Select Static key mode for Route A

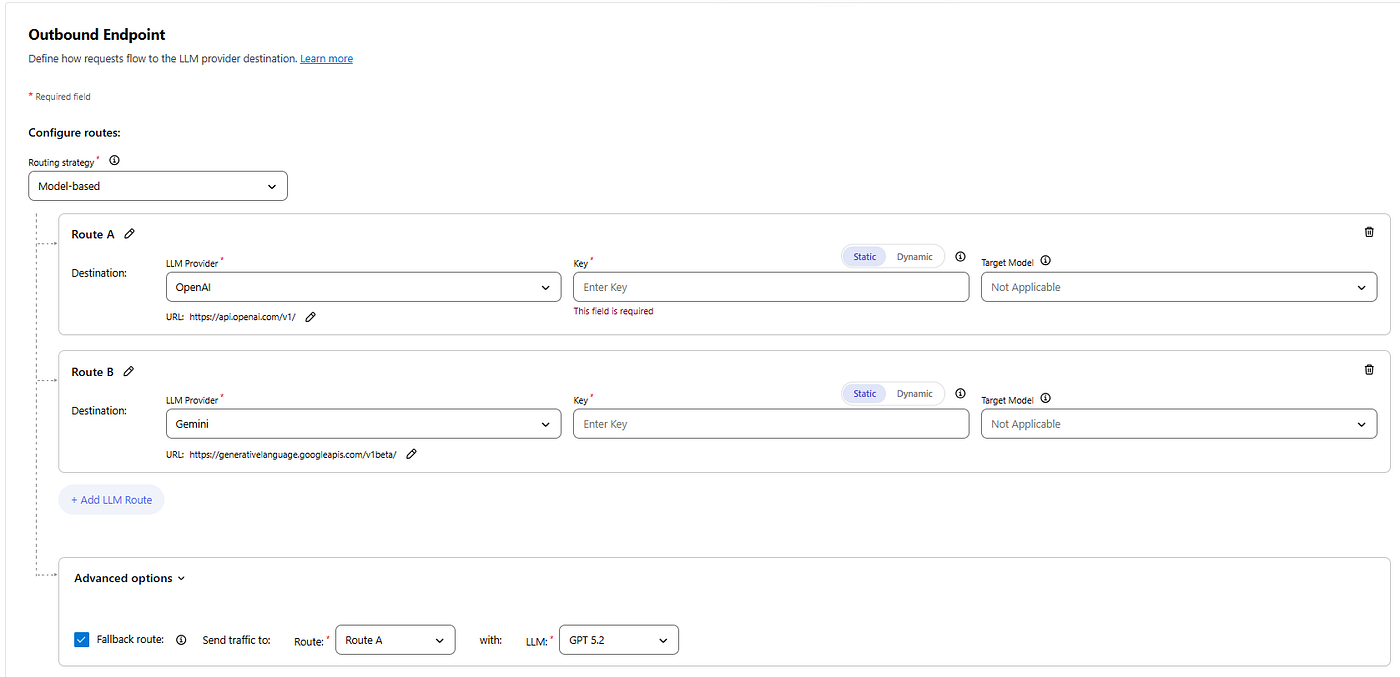pos(864,257)
